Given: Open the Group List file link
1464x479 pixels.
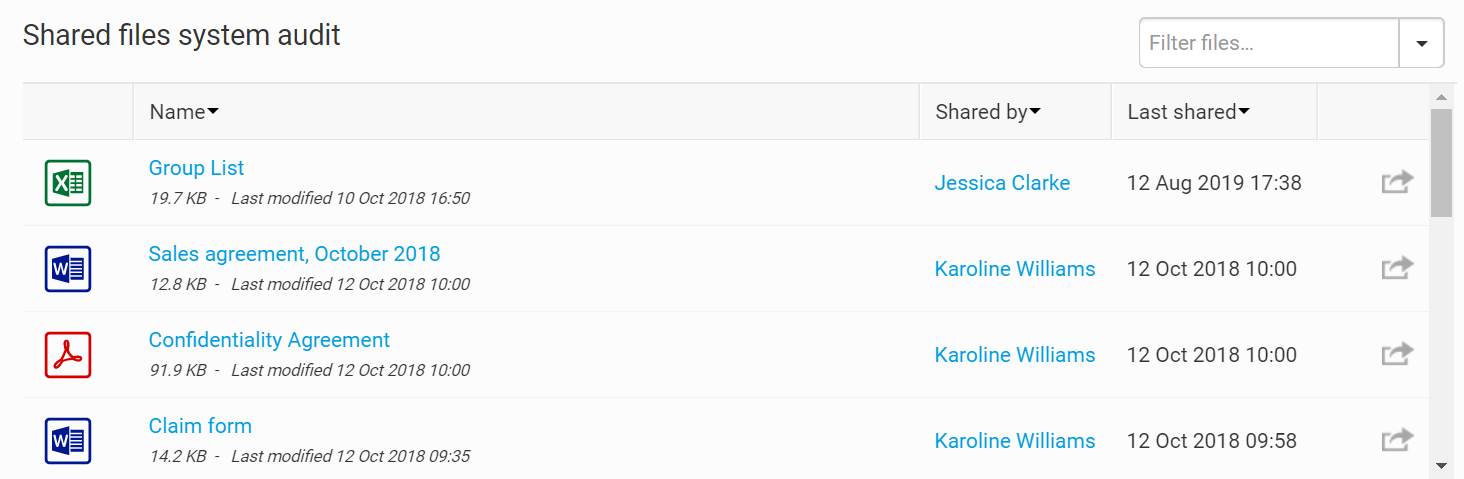Looking at the screenshot, I should (196, 168).
